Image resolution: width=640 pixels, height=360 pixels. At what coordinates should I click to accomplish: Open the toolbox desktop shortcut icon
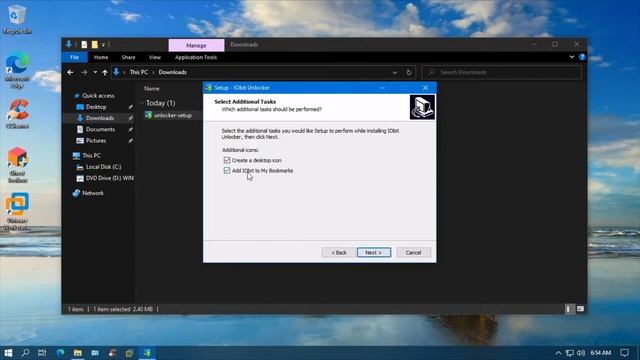tap(17, 165)
